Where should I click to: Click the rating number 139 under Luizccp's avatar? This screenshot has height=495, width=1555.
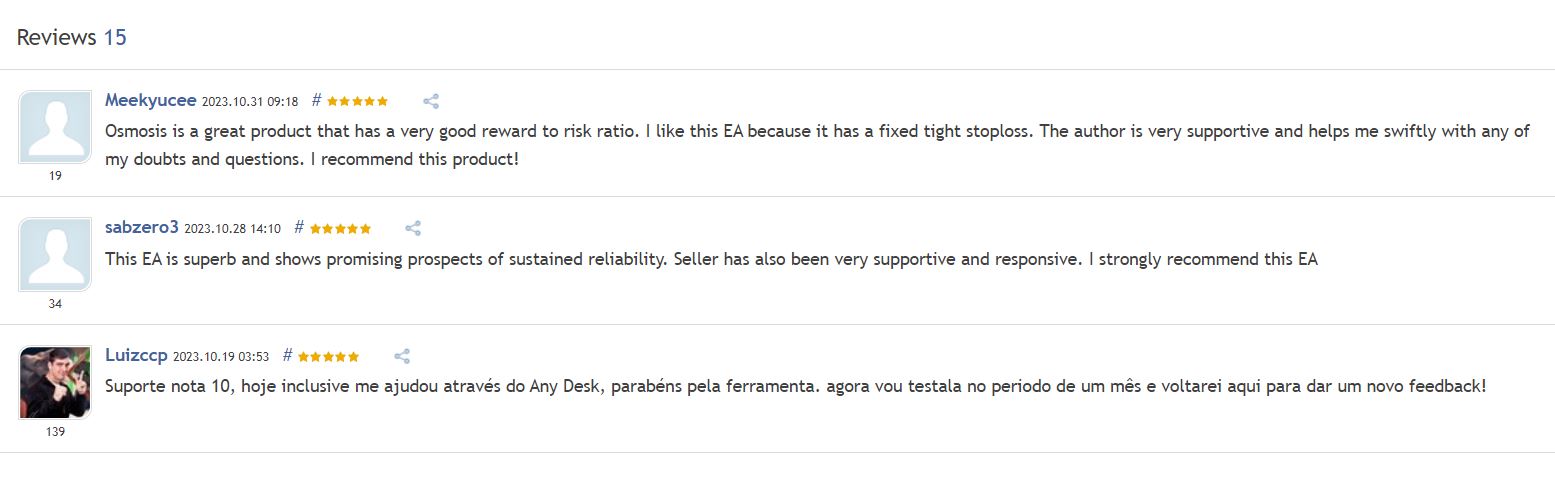(x=55, y=432)
